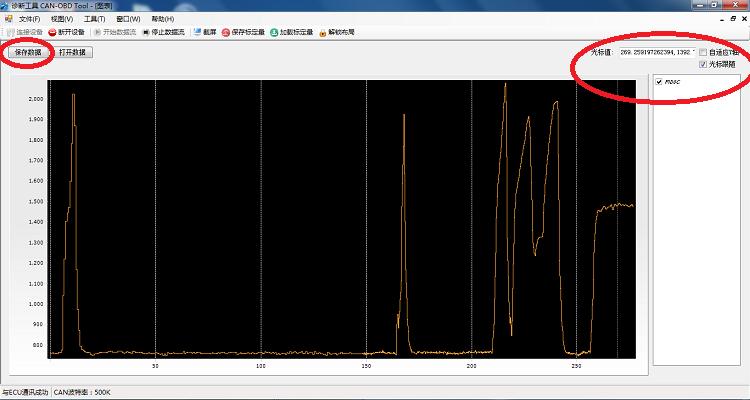
Task: Open the 视图(V) menu
Action: click(62, 19)
